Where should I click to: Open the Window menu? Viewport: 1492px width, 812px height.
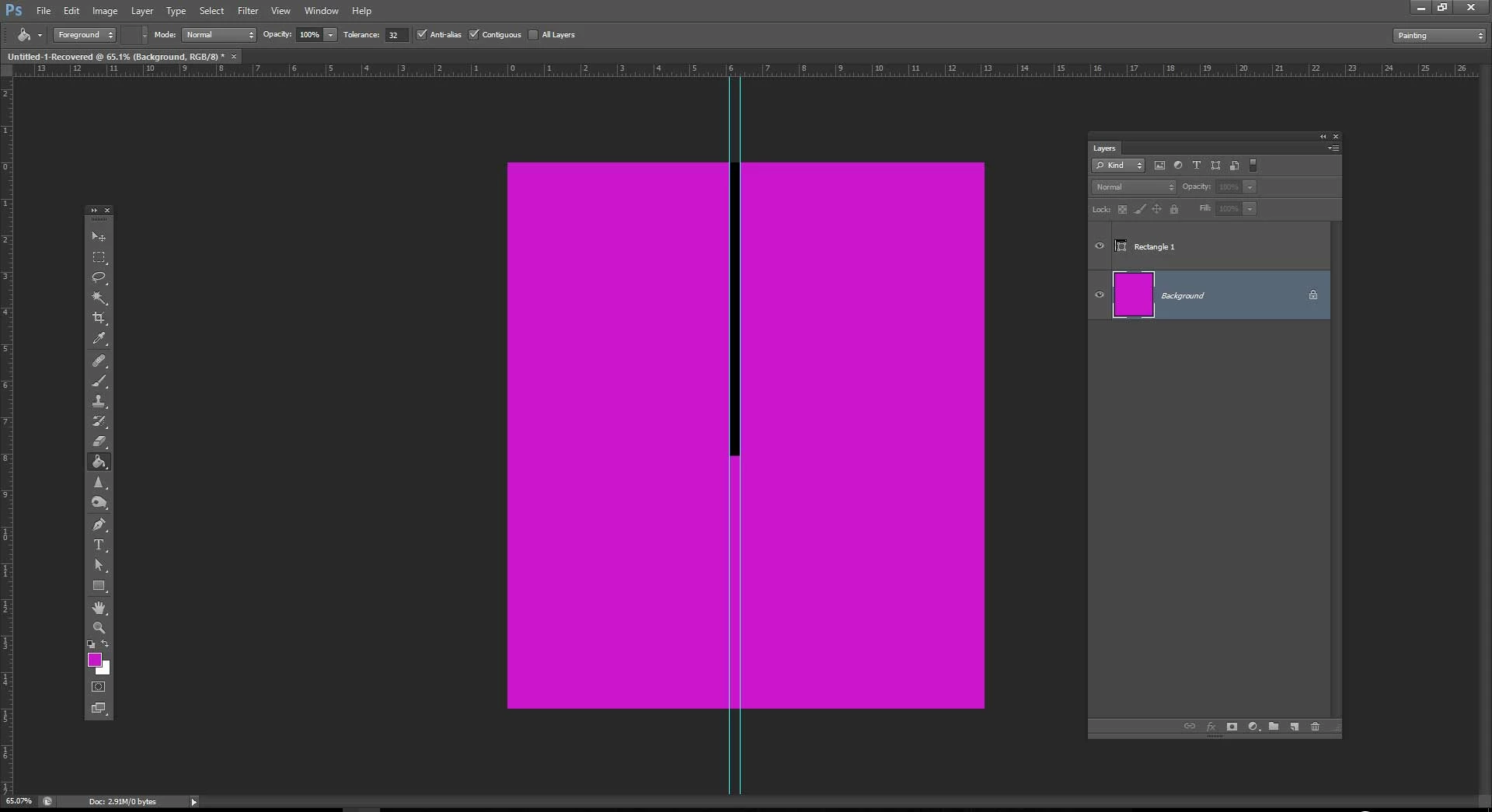coord(322,11)
